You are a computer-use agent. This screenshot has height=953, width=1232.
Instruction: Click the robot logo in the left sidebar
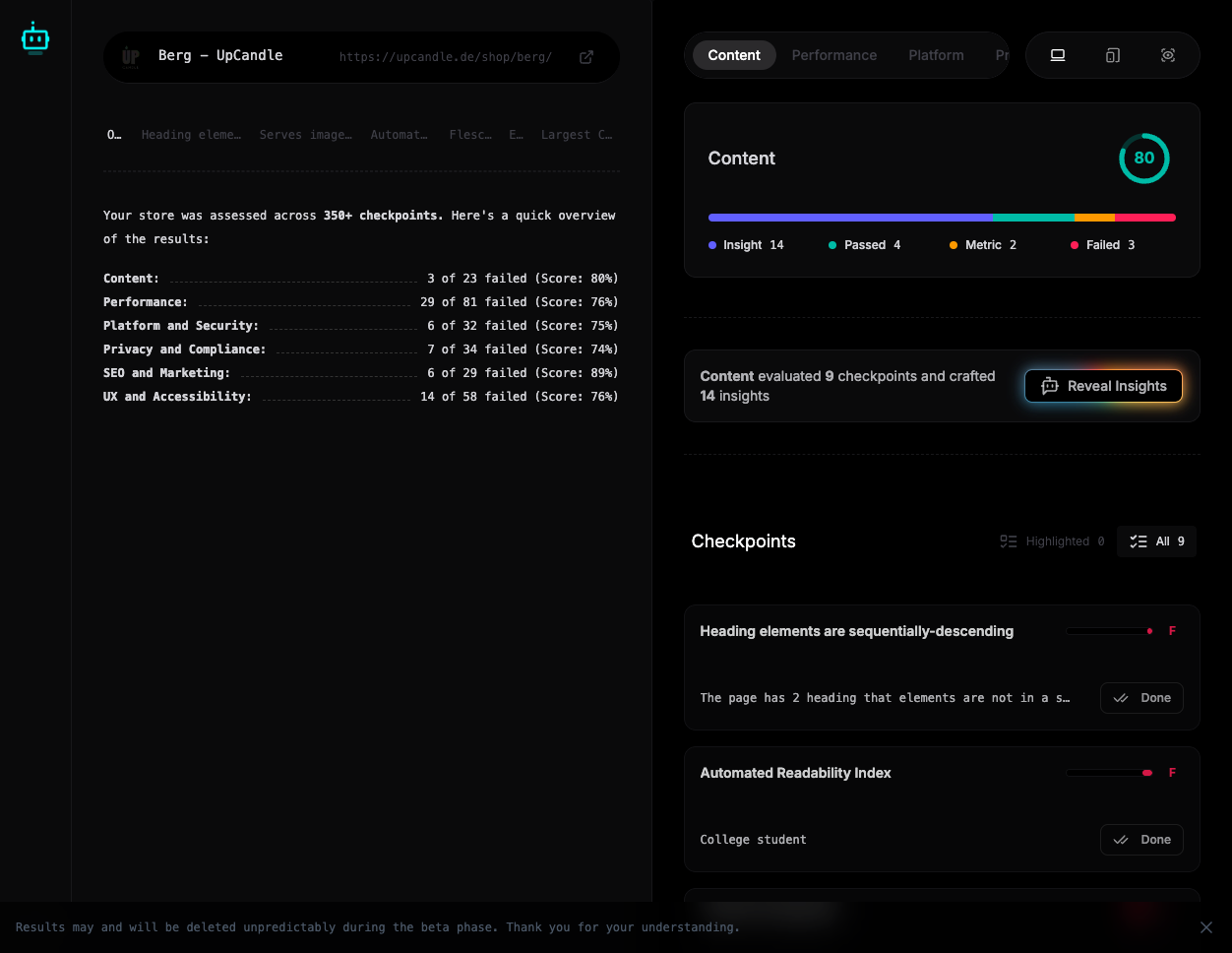(x=35, y=36)
